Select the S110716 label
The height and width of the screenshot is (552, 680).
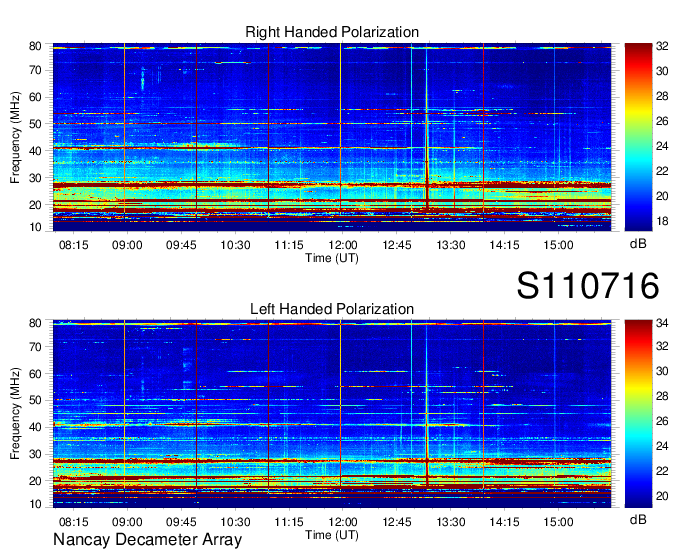pos(588,286)
